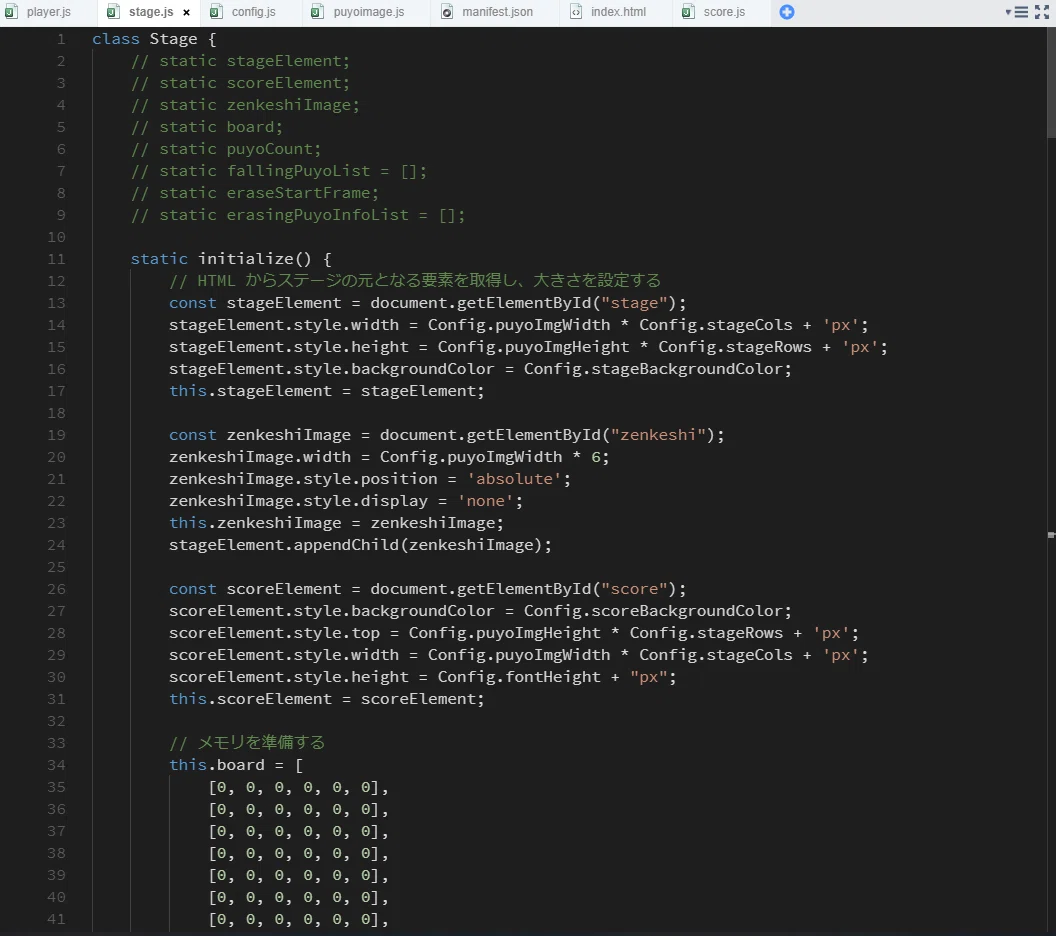Click the Japanese comment on line 12
The image size is (1056, 936).
tap(415, 281)
